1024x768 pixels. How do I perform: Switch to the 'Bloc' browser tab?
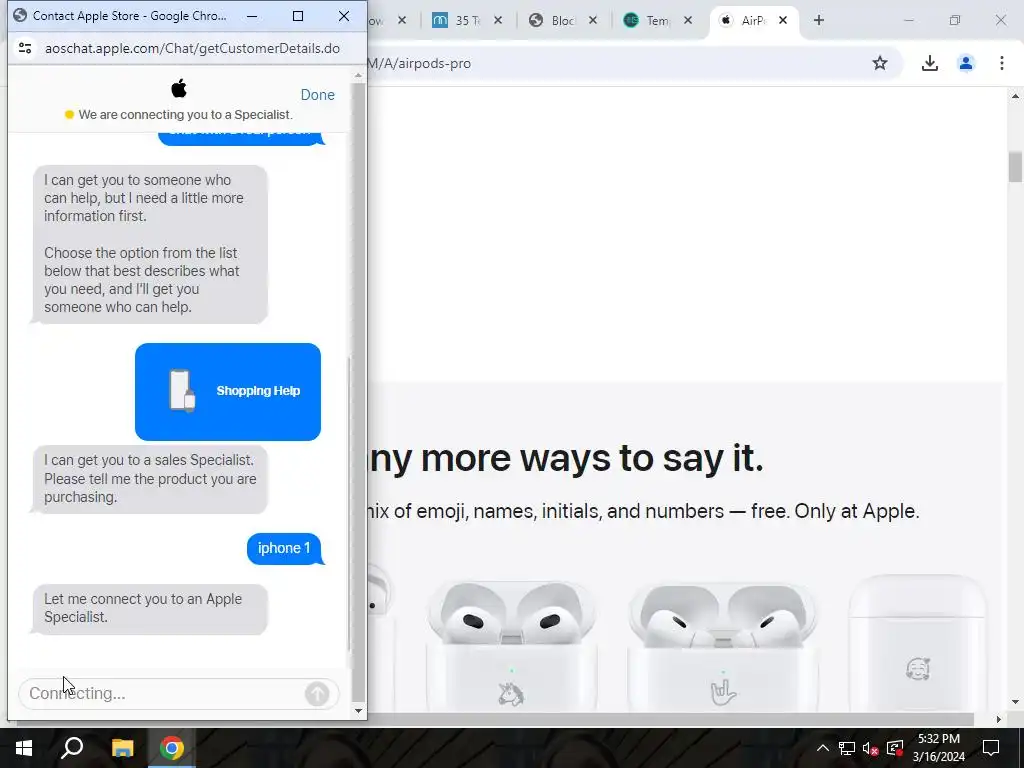(x=562, y=21)
